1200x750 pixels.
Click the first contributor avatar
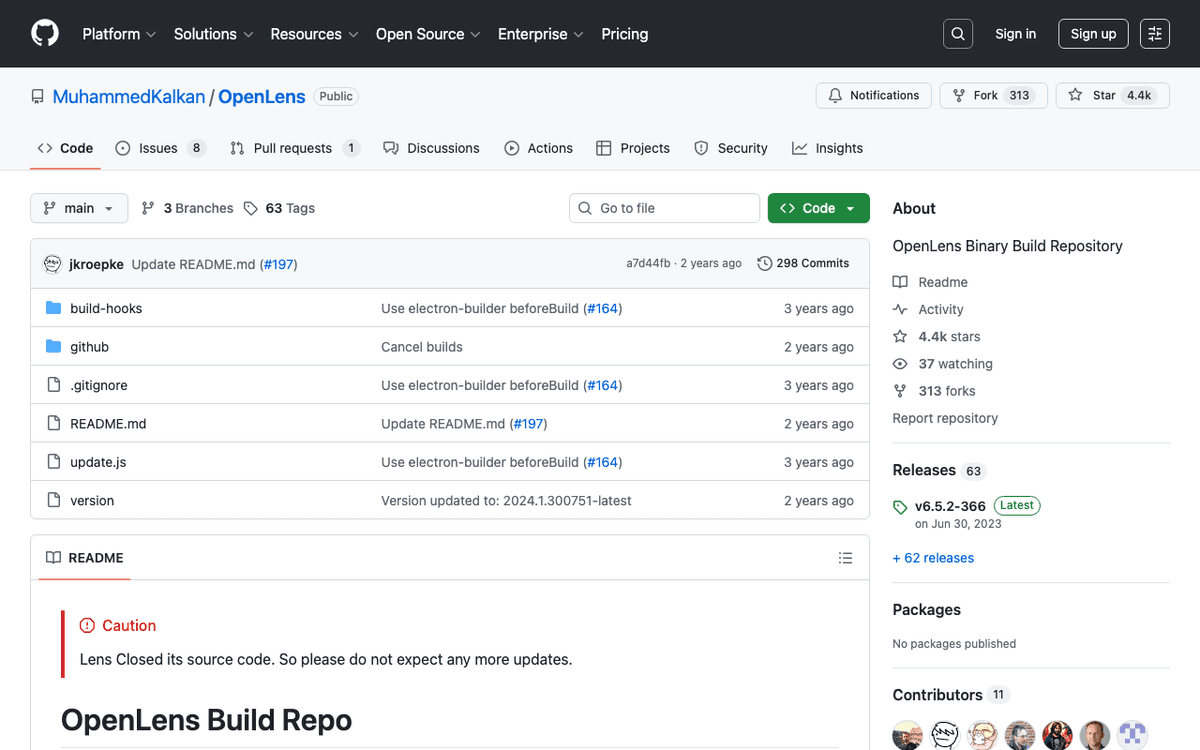click(x=908, y=735)
